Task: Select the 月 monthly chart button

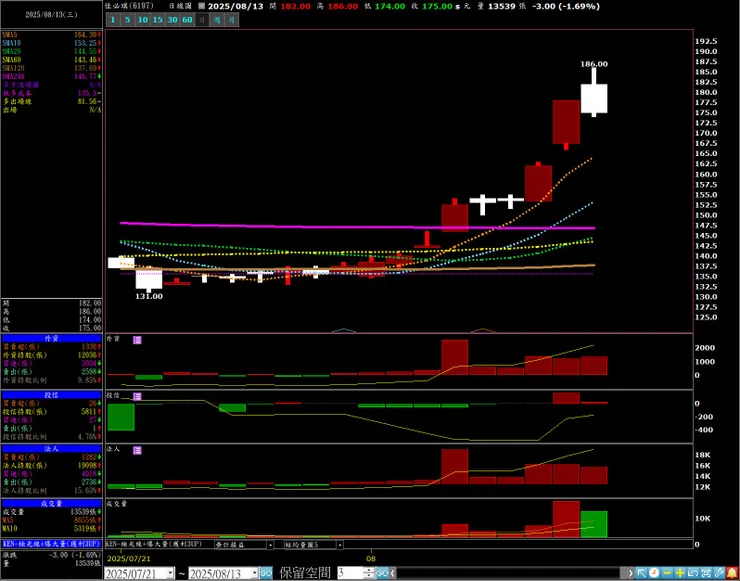Action: click(231, 20)
